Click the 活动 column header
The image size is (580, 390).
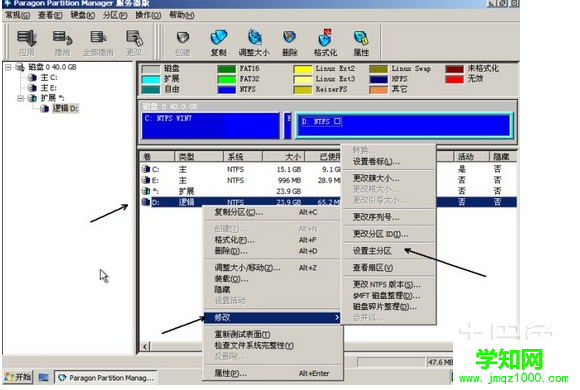pos(471,157)
